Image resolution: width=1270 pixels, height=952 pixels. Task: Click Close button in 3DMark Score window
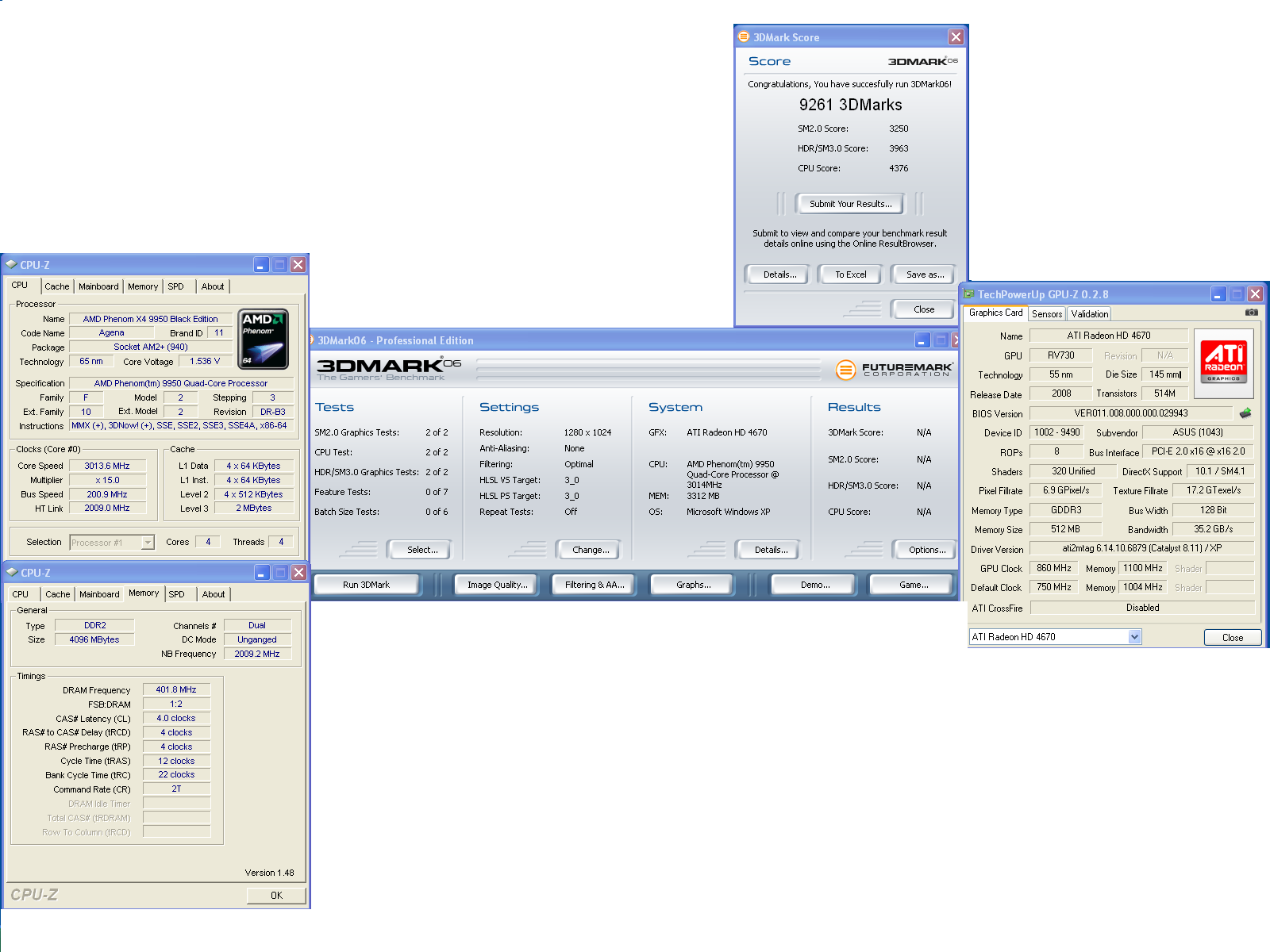pyautogui.click(x=923, y=309)
